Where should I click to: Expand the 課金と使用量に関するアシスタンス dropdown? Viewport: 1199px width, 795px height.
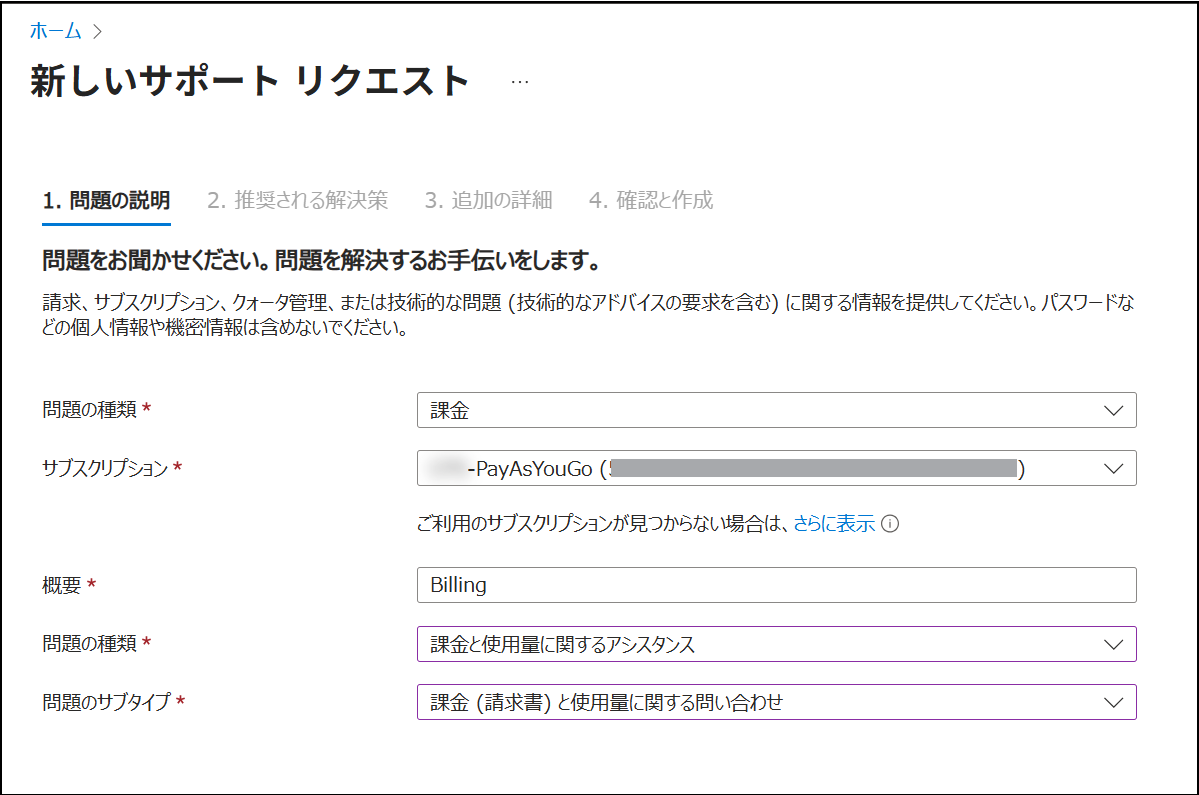[x=776, y=644]
